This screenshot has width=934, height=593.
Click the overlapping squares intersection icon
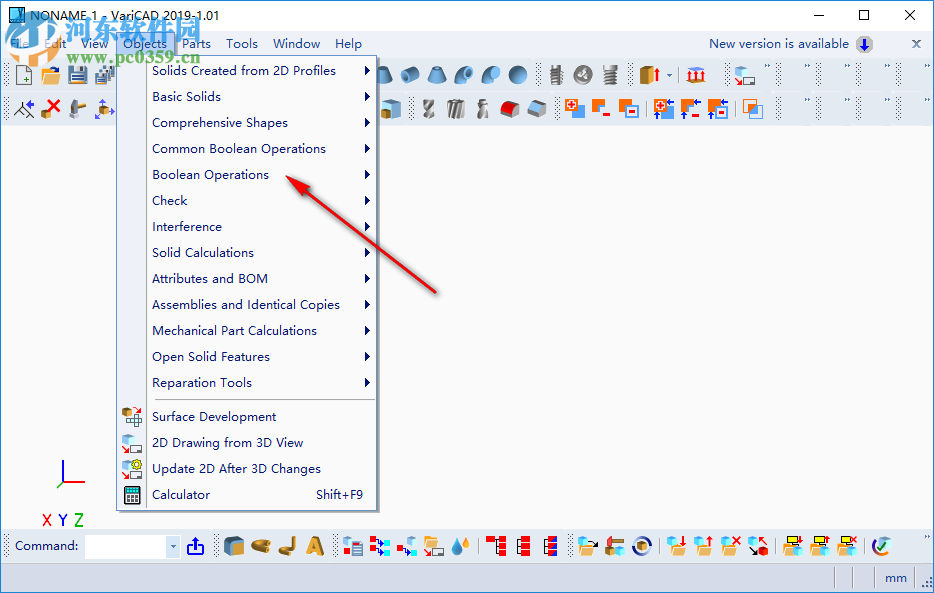click(753, 108)
